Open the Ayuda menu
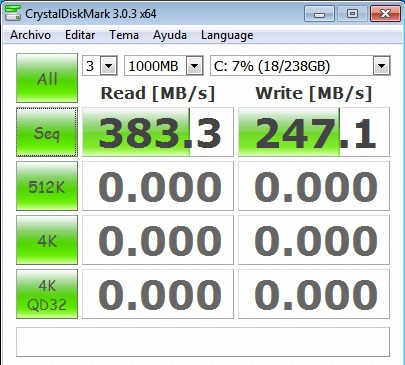Screen dimensions: 405x365 (170, 35)
